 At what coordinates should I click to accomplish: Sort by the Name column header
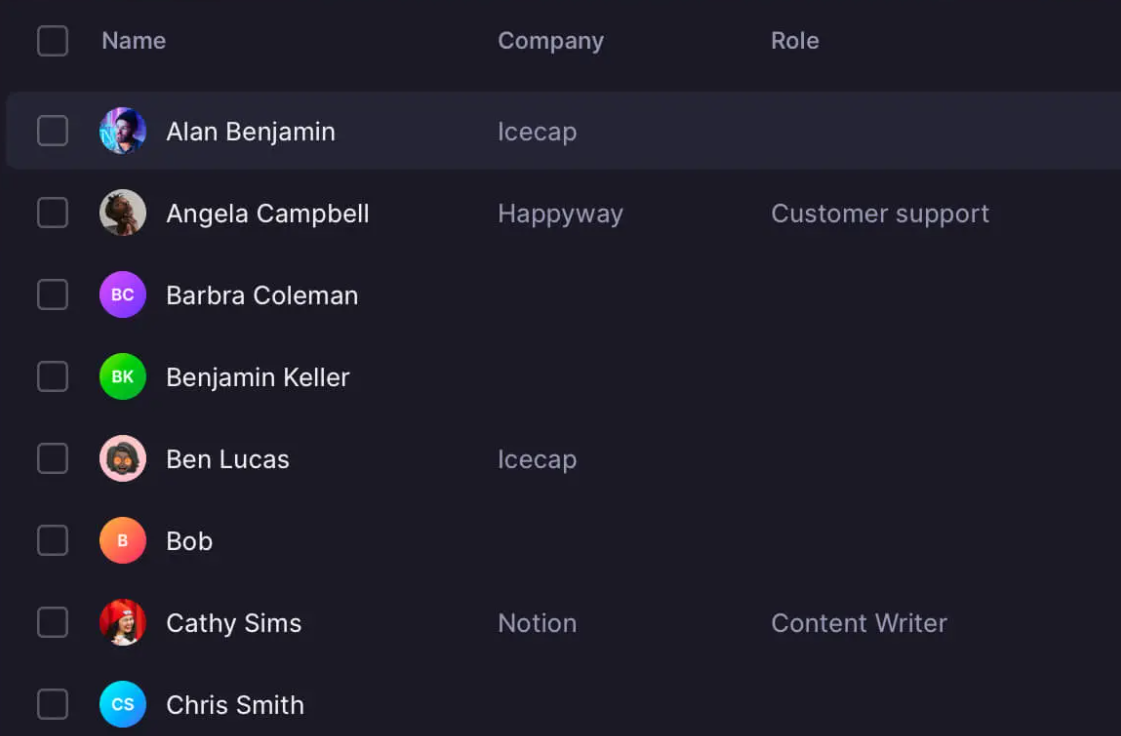pyautogui.click(x=134, y=41)
